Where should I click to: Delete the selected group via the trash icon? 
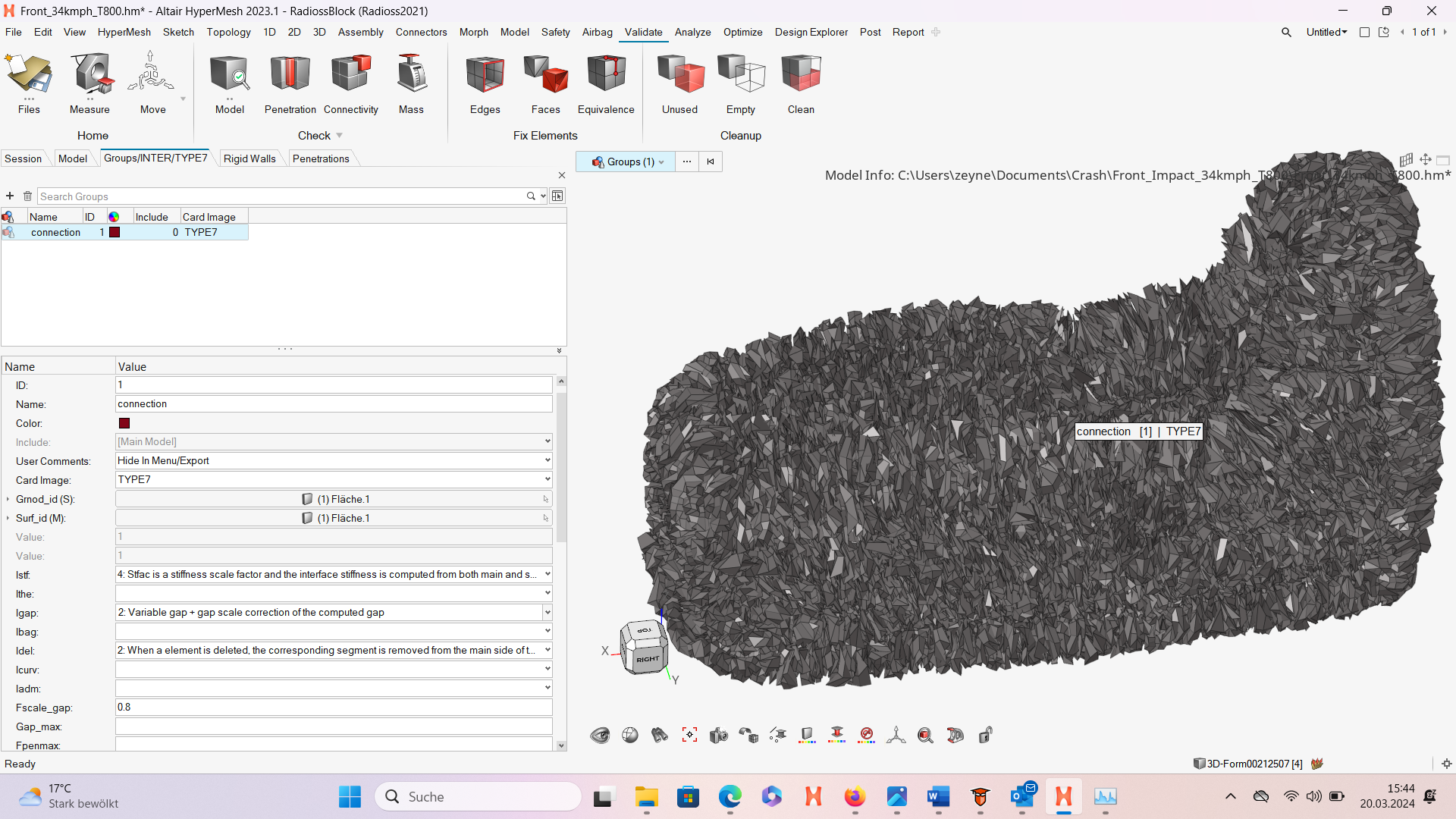pyautogui.click(x=27, y=196)
